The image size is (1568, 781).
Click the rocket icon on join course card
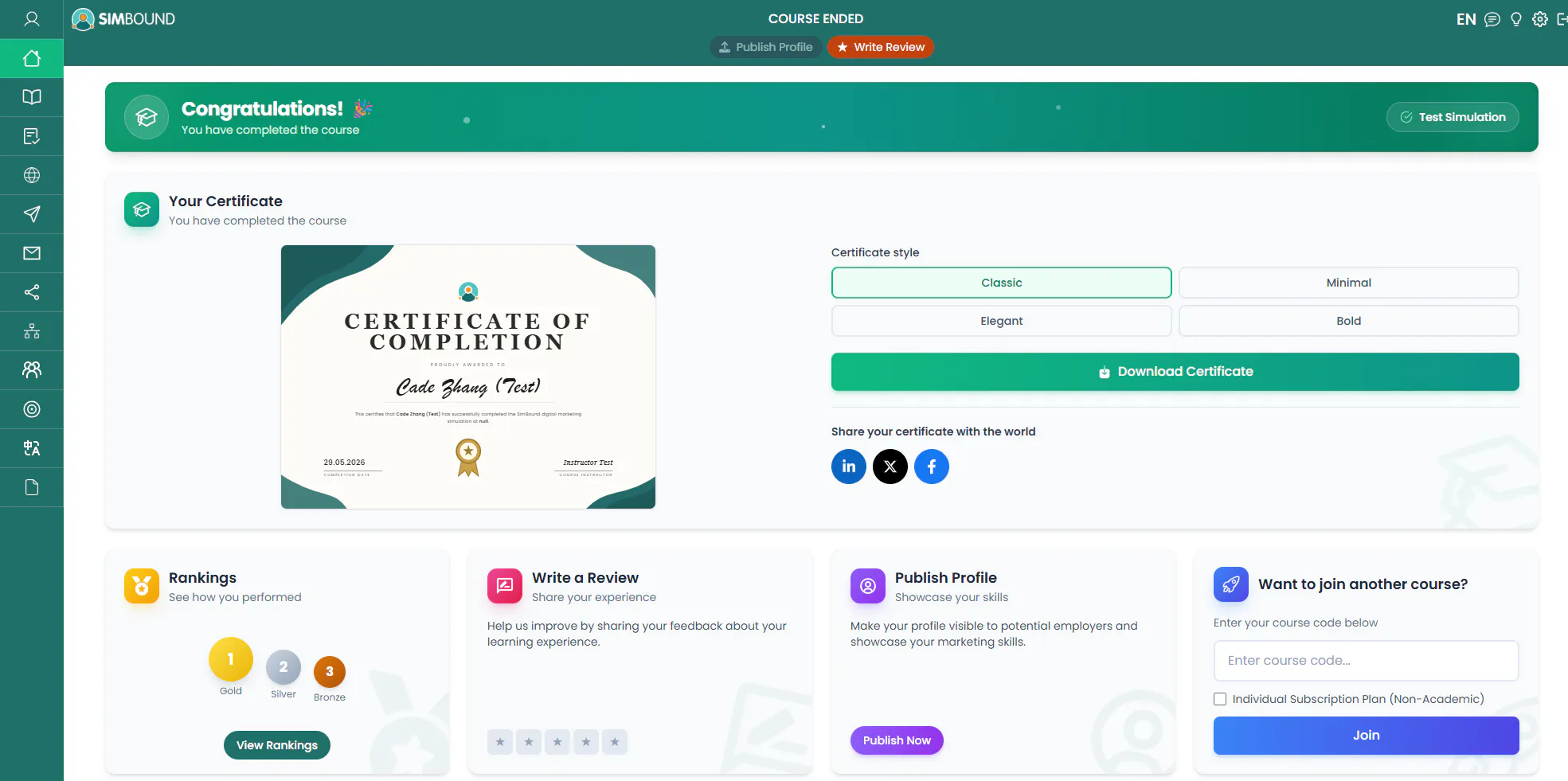coord(1231,584)
